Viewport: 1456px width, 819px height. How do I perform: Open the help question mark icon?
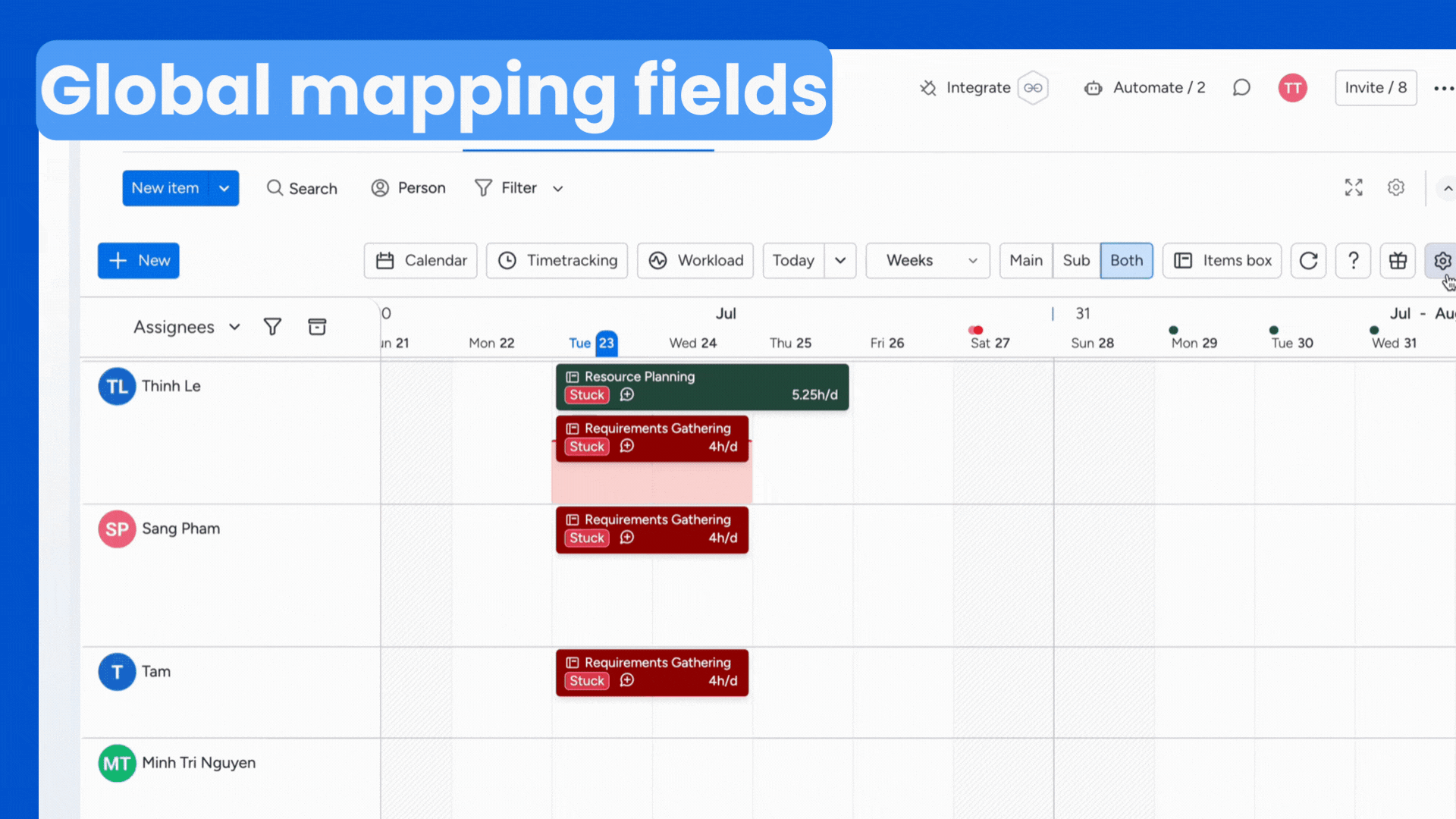1353,260
